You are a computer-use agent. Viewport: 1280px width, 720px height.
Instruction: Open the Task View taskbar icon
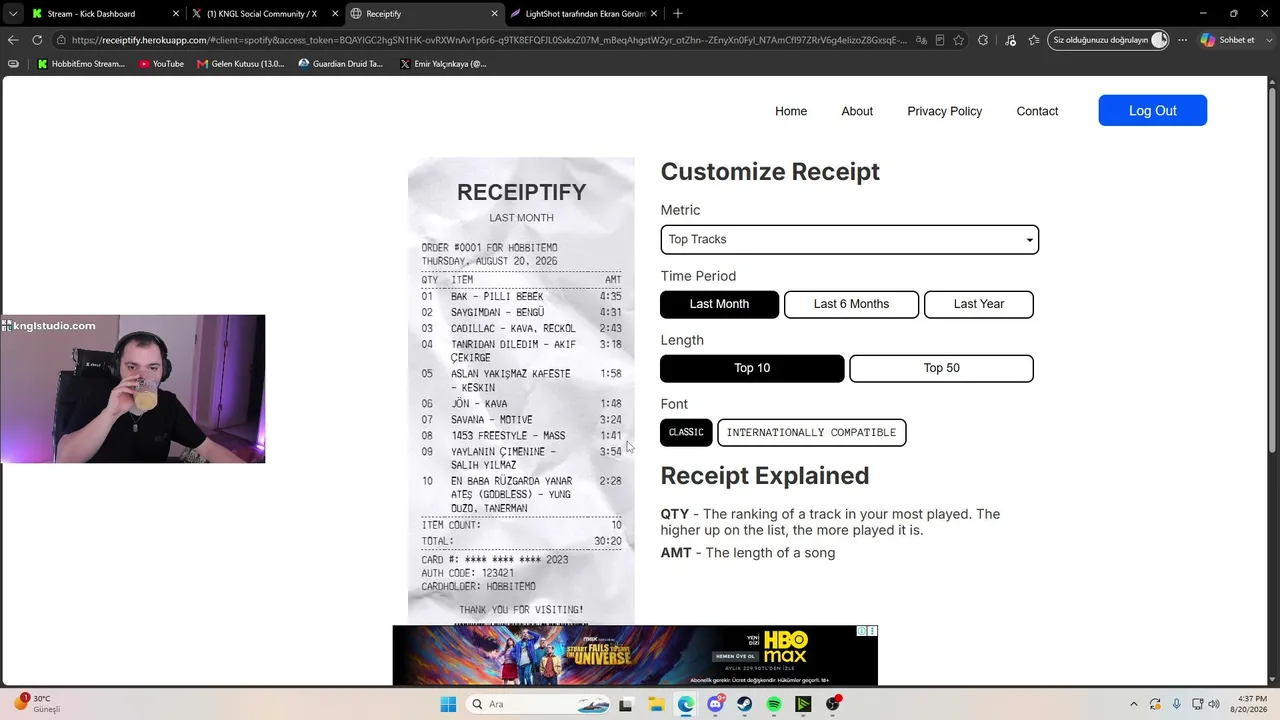[x=626, y=704]
